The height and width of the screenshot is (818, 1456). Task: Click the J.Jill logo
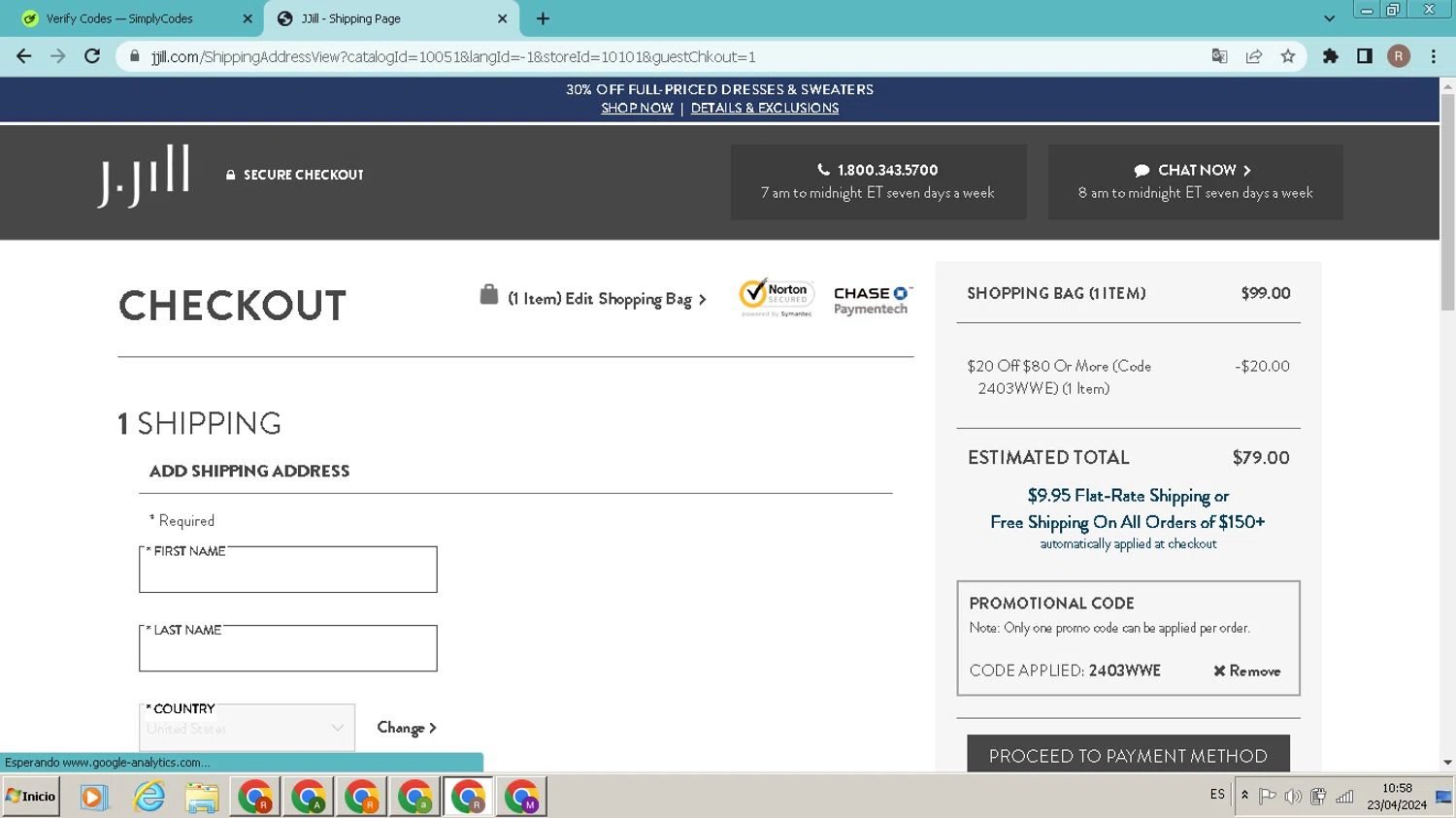(144, 176)
